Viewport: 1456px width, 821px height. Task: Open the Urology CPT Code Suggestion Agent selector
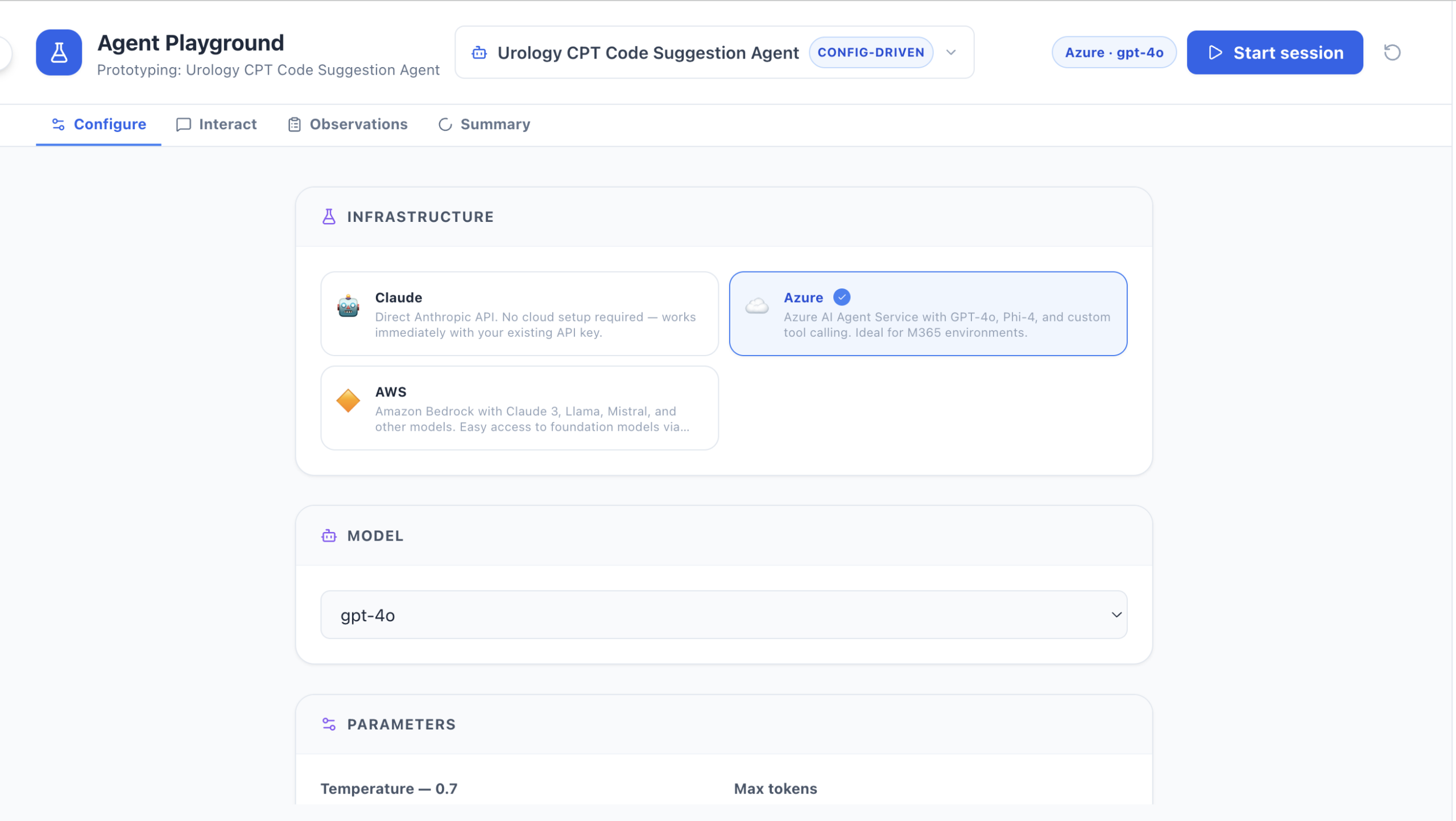pyautogui.click(x=714, y=52)
